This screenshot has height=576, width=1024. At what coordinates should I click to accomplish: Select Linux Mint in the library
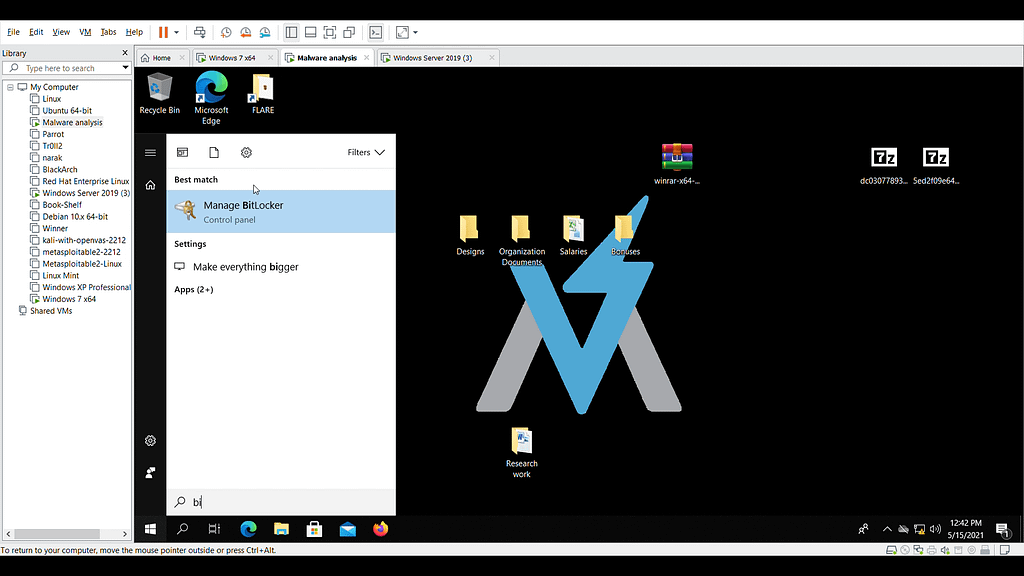point(60,276)
